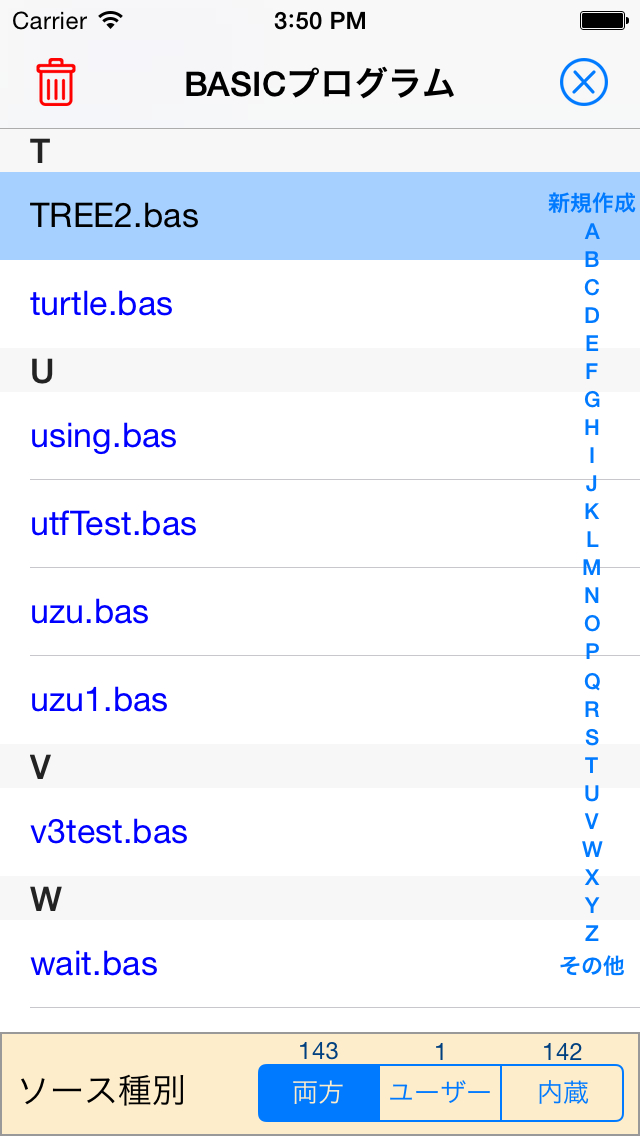Jump to letter G in index
This screenshot has height=1136, width=640.
[592, 399]
